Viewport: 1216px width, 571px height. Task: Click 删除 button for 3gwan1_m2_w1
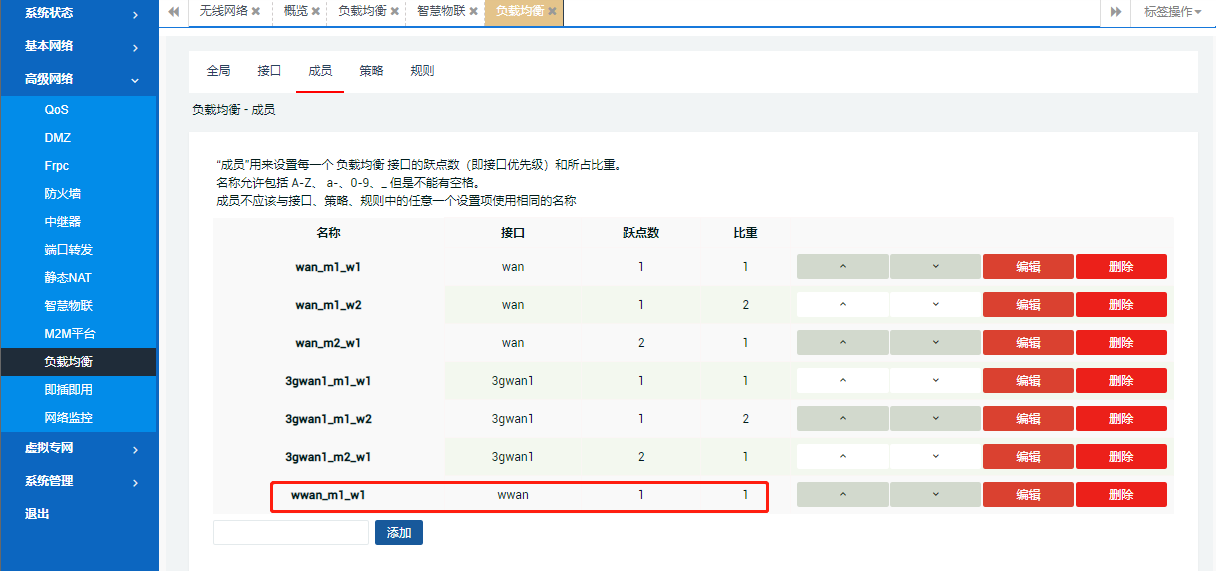tap(1121, 457)
